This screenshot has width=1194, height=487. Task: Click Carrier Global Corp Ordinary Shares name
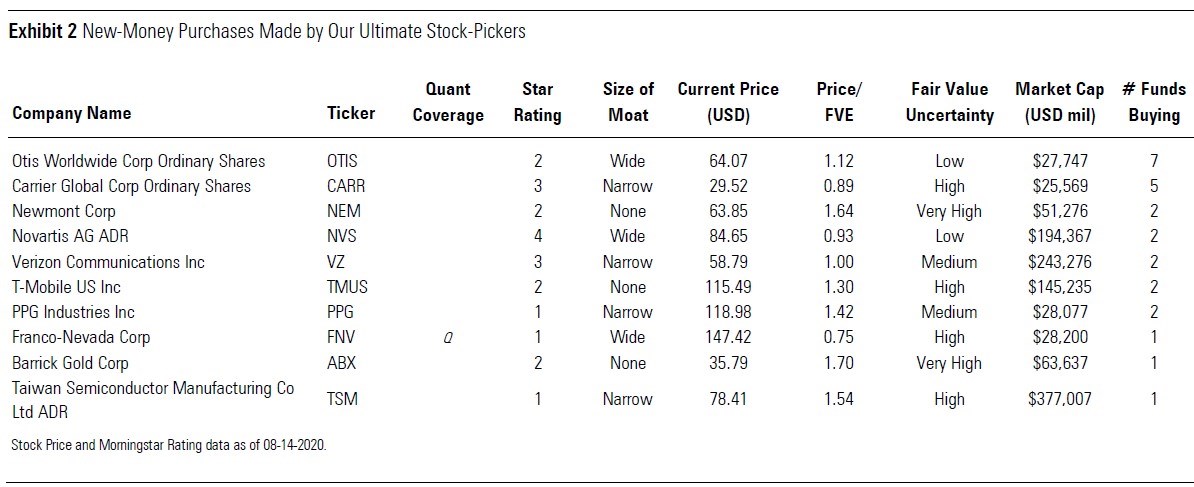[x=131, y=186]
